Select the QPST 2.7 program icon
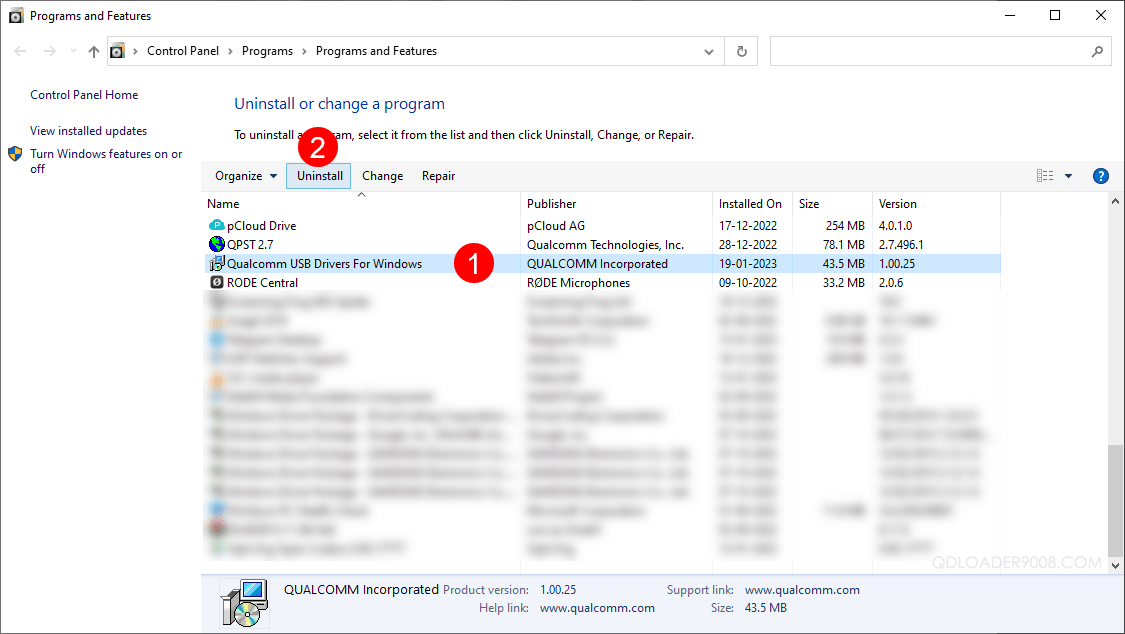This screenshot has width=1125, height=634. 217,244
